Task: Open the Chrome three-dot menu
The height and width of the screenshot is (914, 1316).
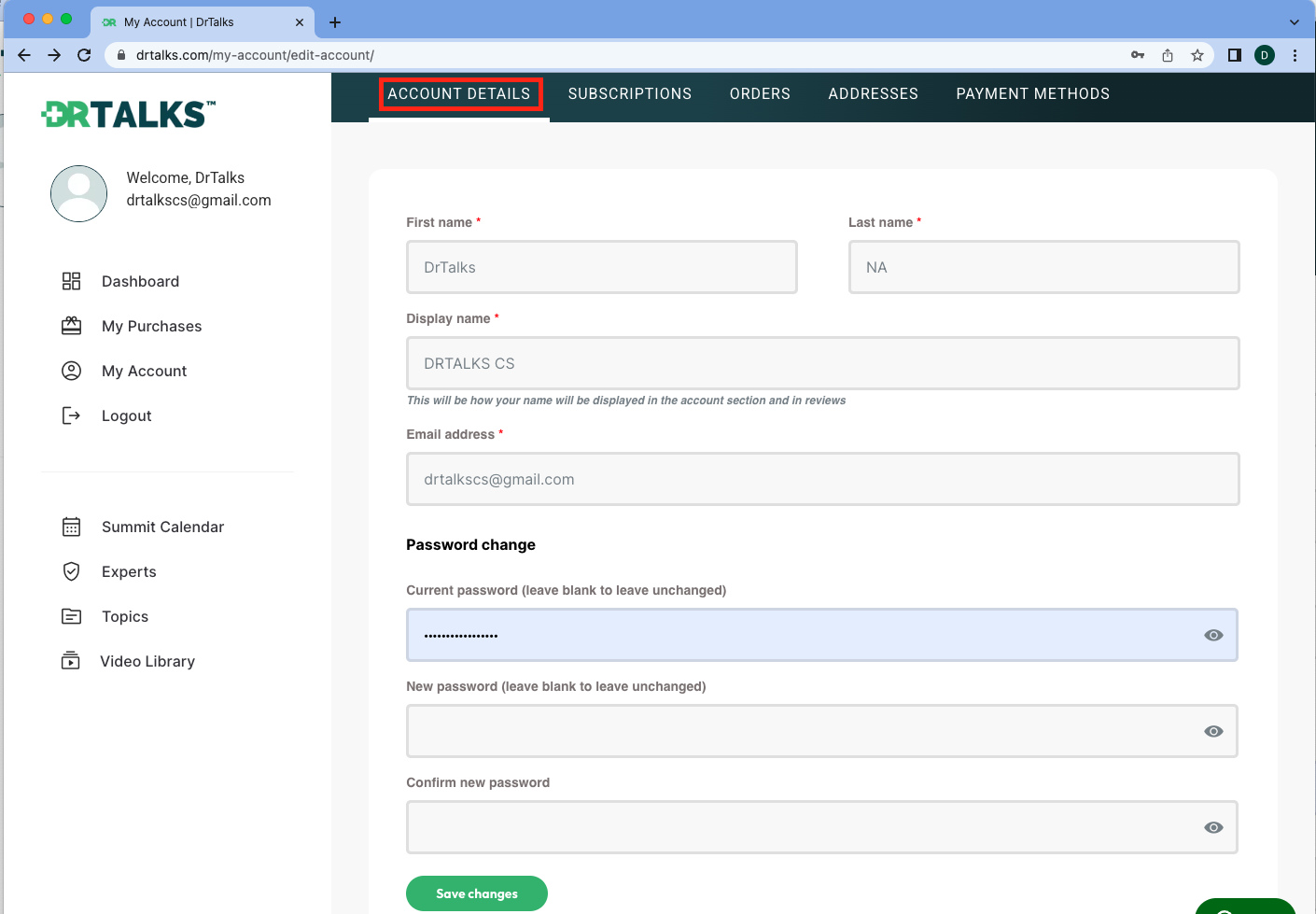Action: [1295, 55]
